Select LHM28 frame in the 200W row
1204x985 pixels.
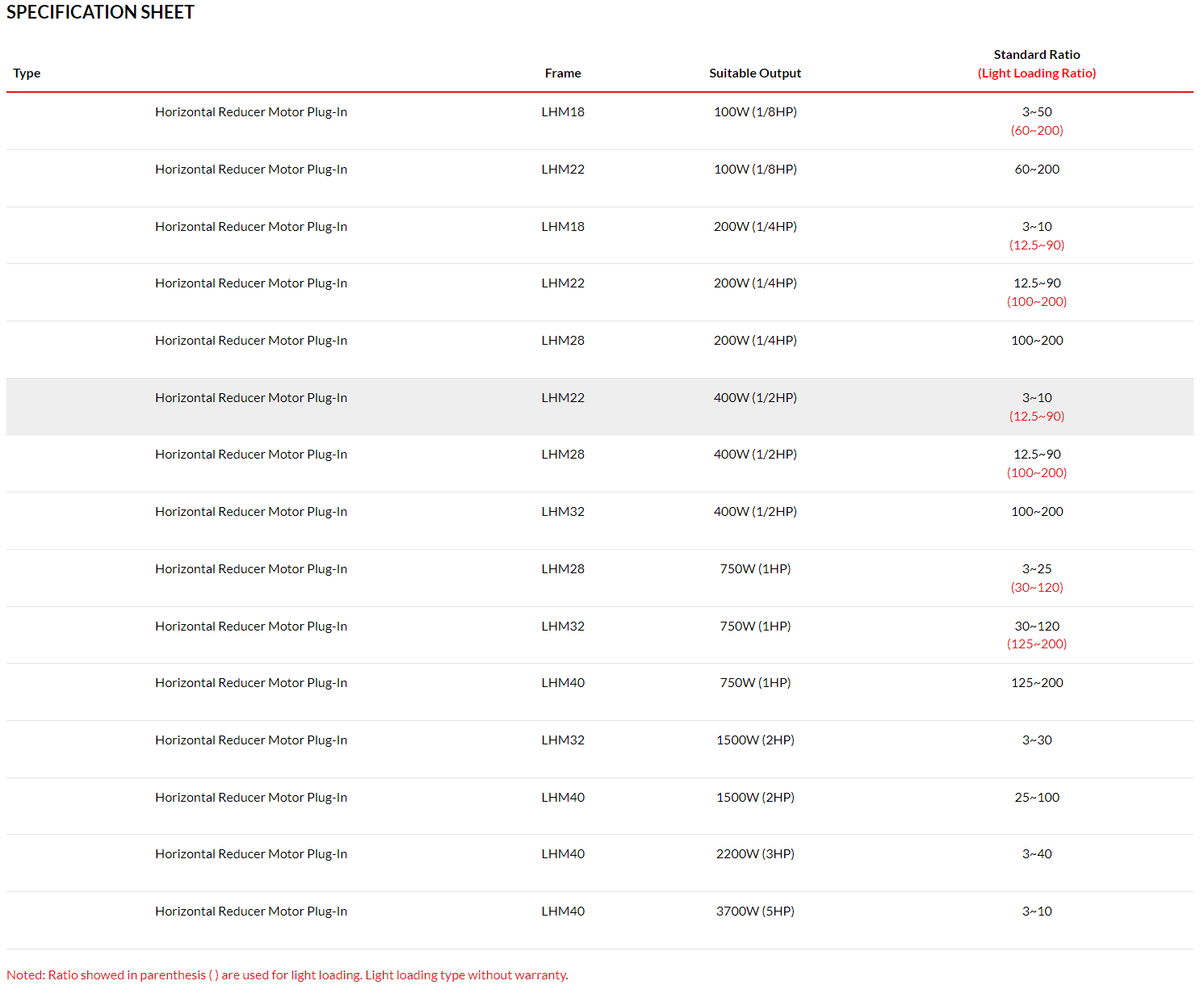(563, 341)
